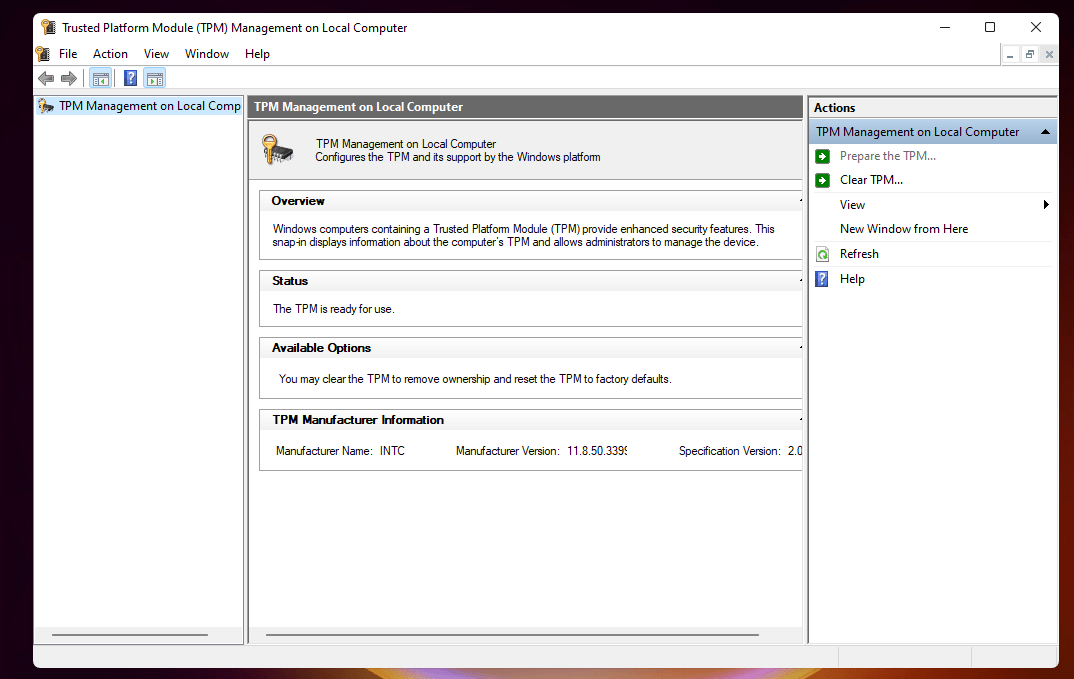Click the Back arrow in the toolbar
The width and height of the screenshot is (1074, 679).
click(x=46, y=79)
